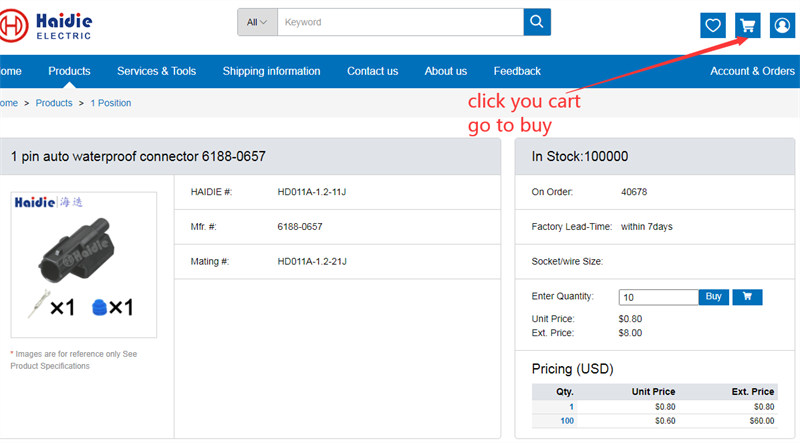Click the connector product image
The width and height of the screenshot is (800, 443).
tap(84, 264)
